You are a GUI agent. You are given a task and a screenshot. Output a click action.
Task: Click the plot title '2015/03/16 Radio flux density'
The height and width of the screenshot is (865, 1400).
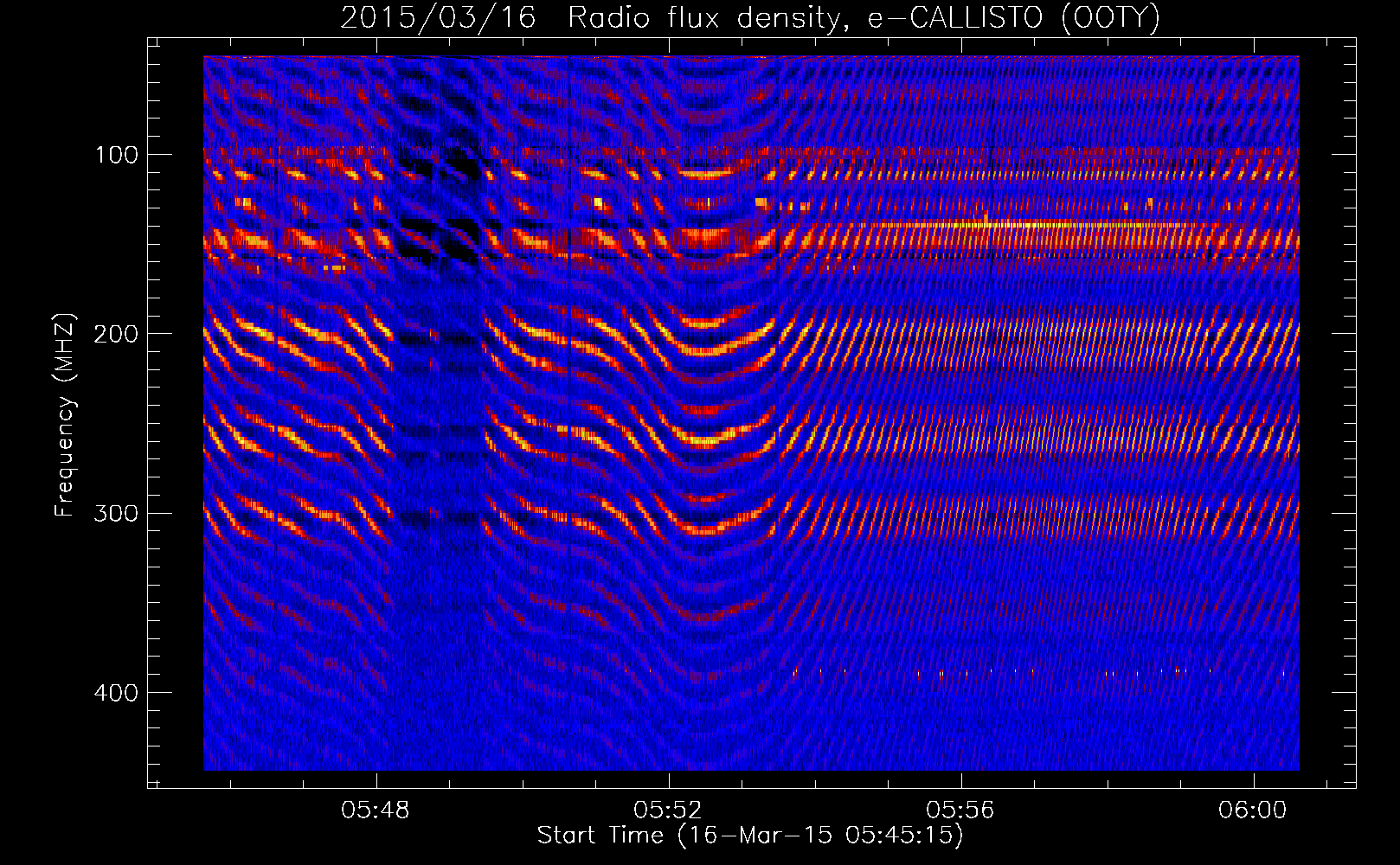coord(750,17)
